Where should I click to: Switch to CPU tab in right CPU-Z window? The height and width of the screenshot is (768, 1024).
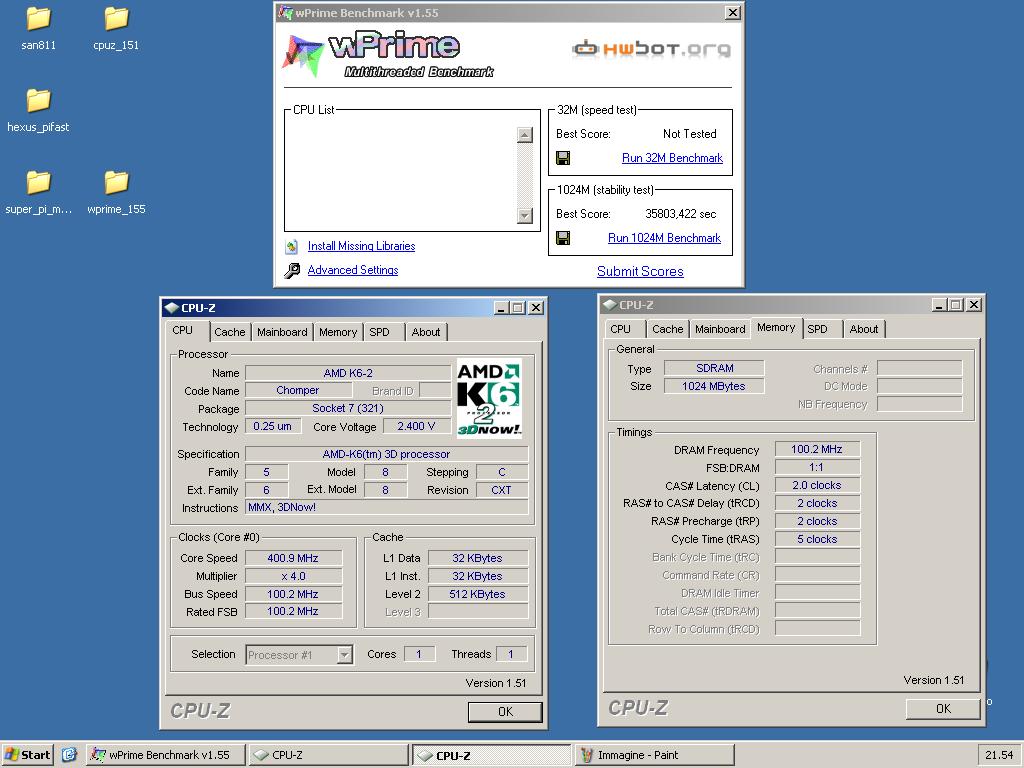pyautogui.click(x=620, y=330)
